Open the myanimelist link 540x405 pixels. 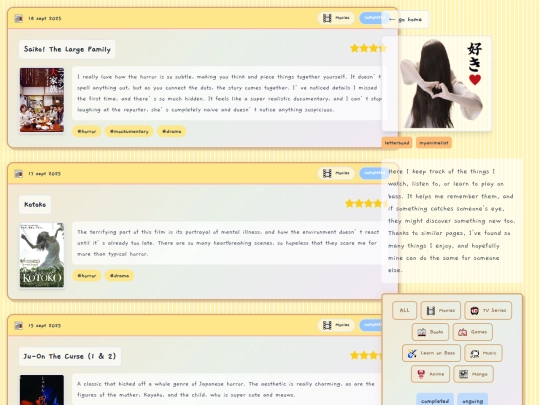click(434, 143)
